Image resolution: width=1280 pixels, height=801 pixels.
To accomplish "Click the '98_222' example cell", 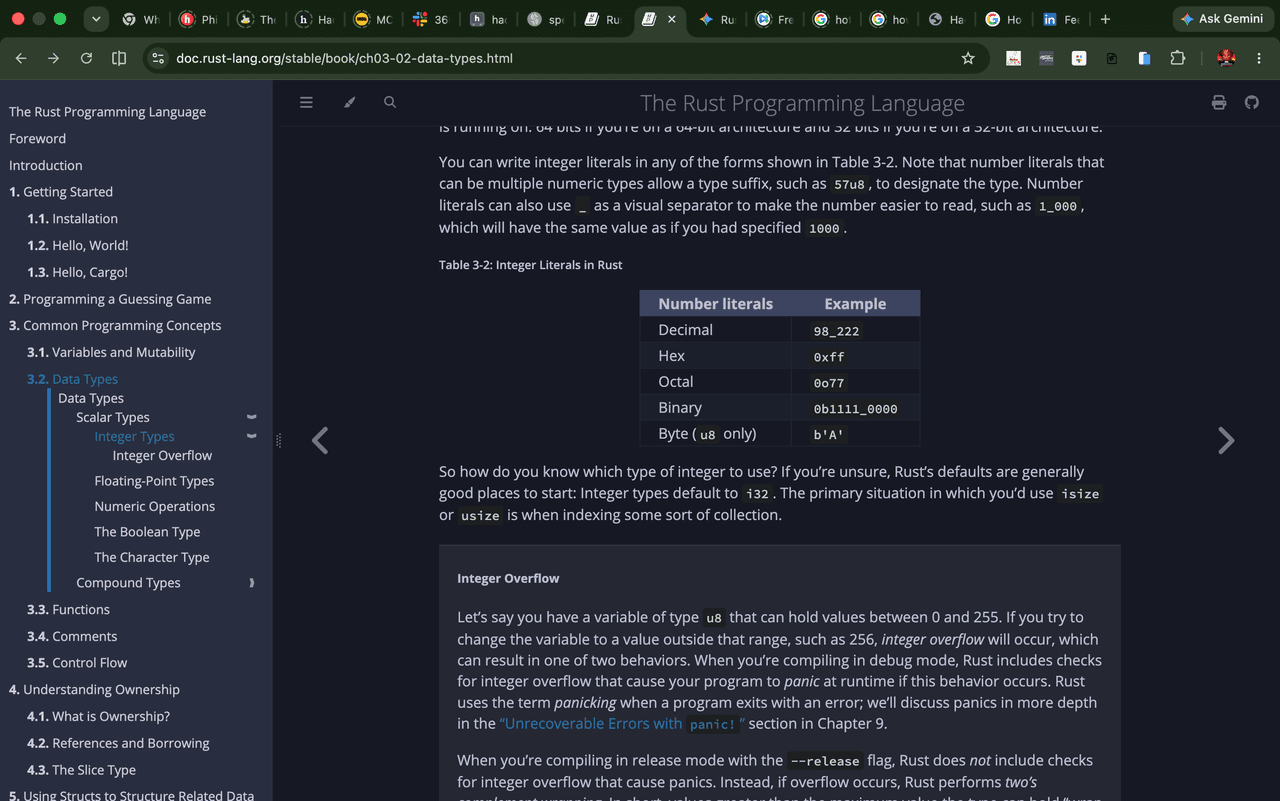I will pyautogui.click(x=855, y=330).
